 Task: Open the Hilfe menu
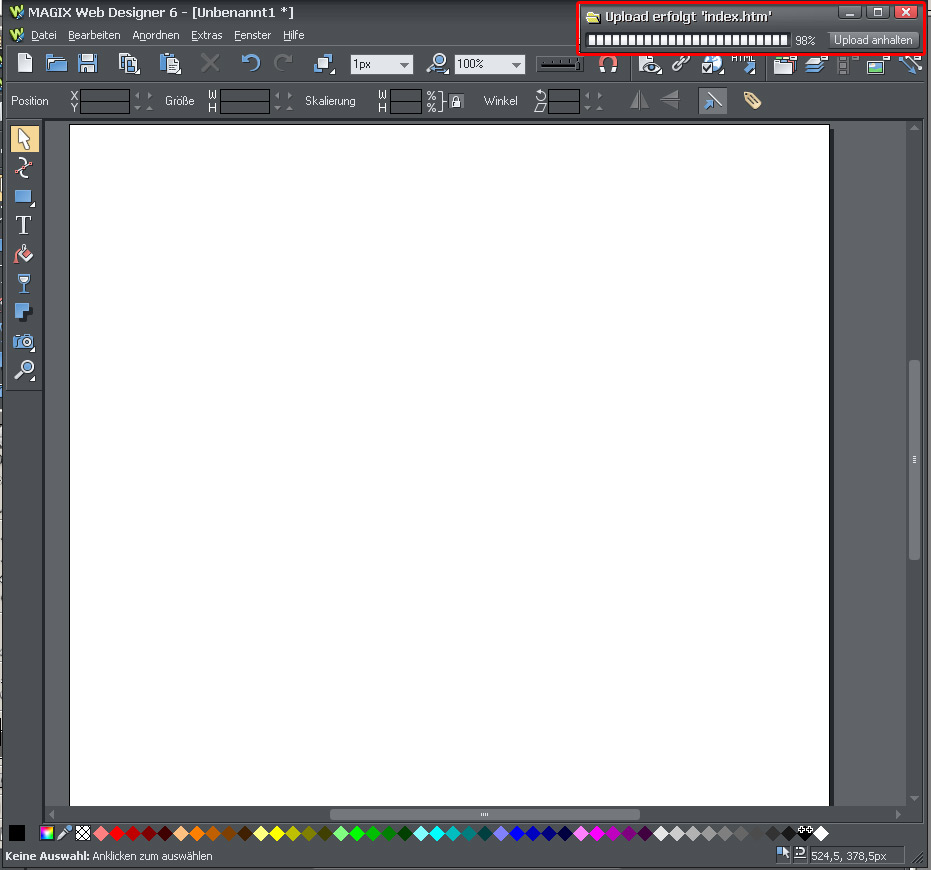point(293,36)
